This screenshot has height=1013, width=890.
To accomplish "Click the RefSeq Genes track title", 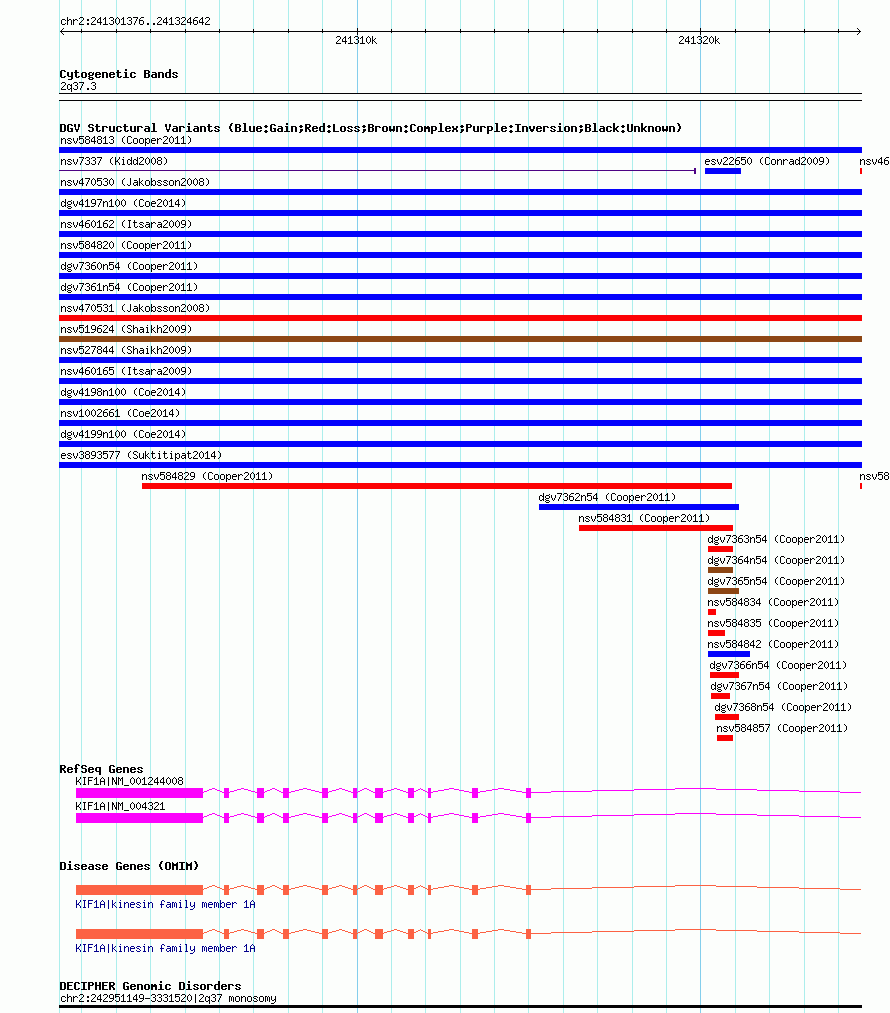I will 101,769.
